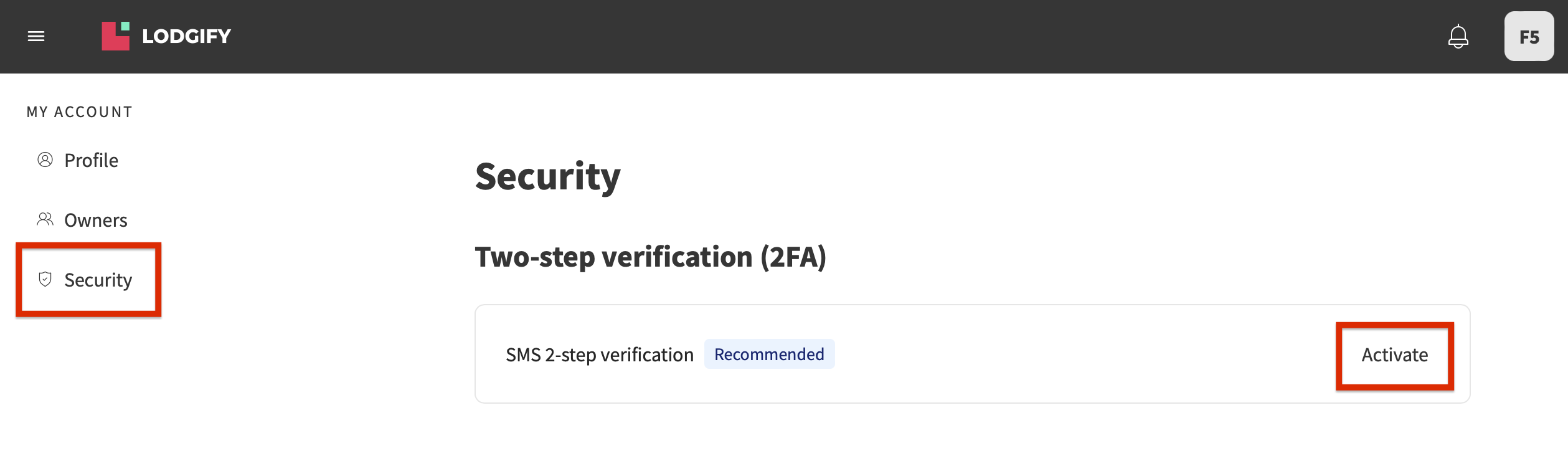Open the hamburger navigation menu

click(x=36, y=36)
